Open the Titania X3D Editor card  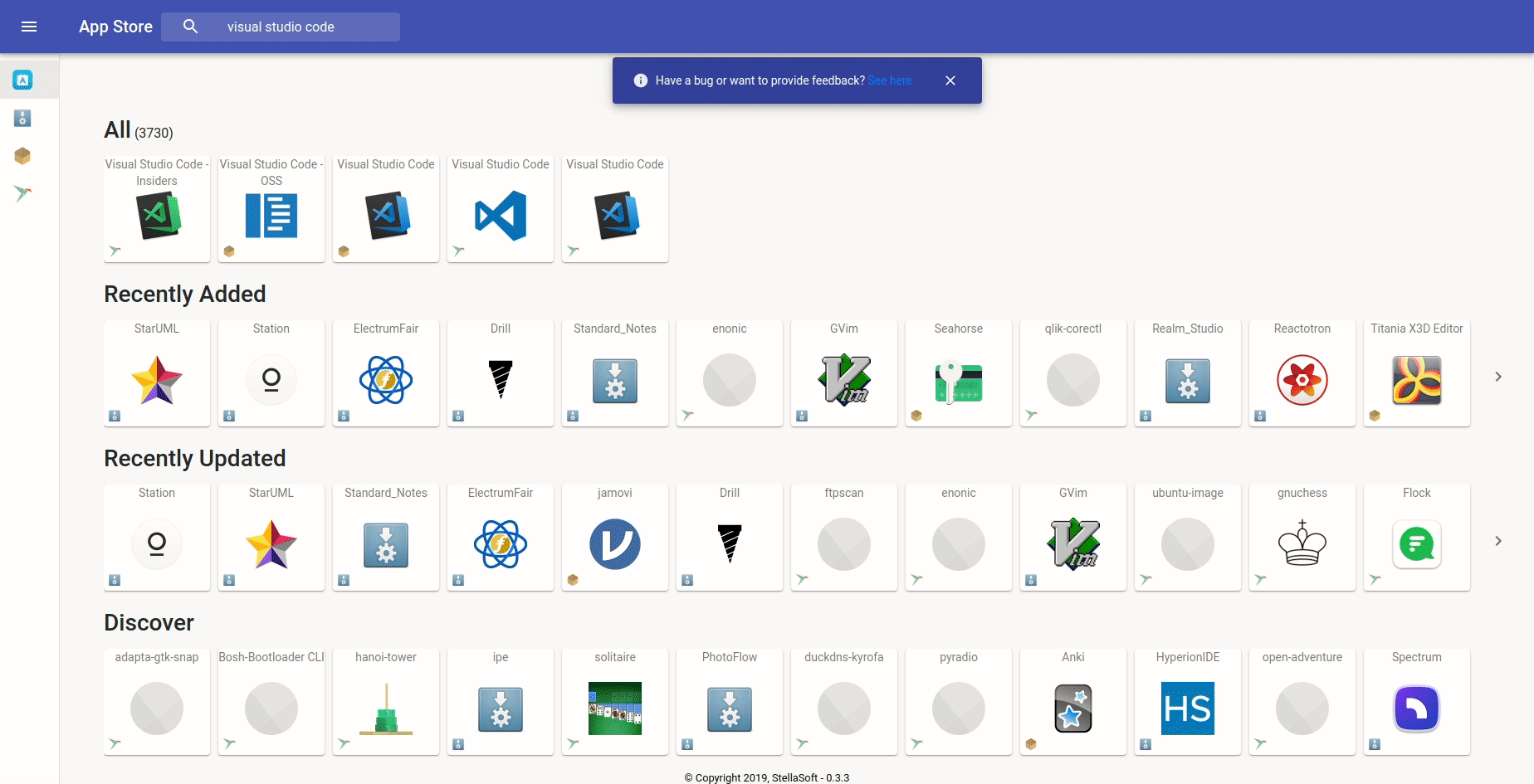pyautogui.click(x=1417, y=373)
